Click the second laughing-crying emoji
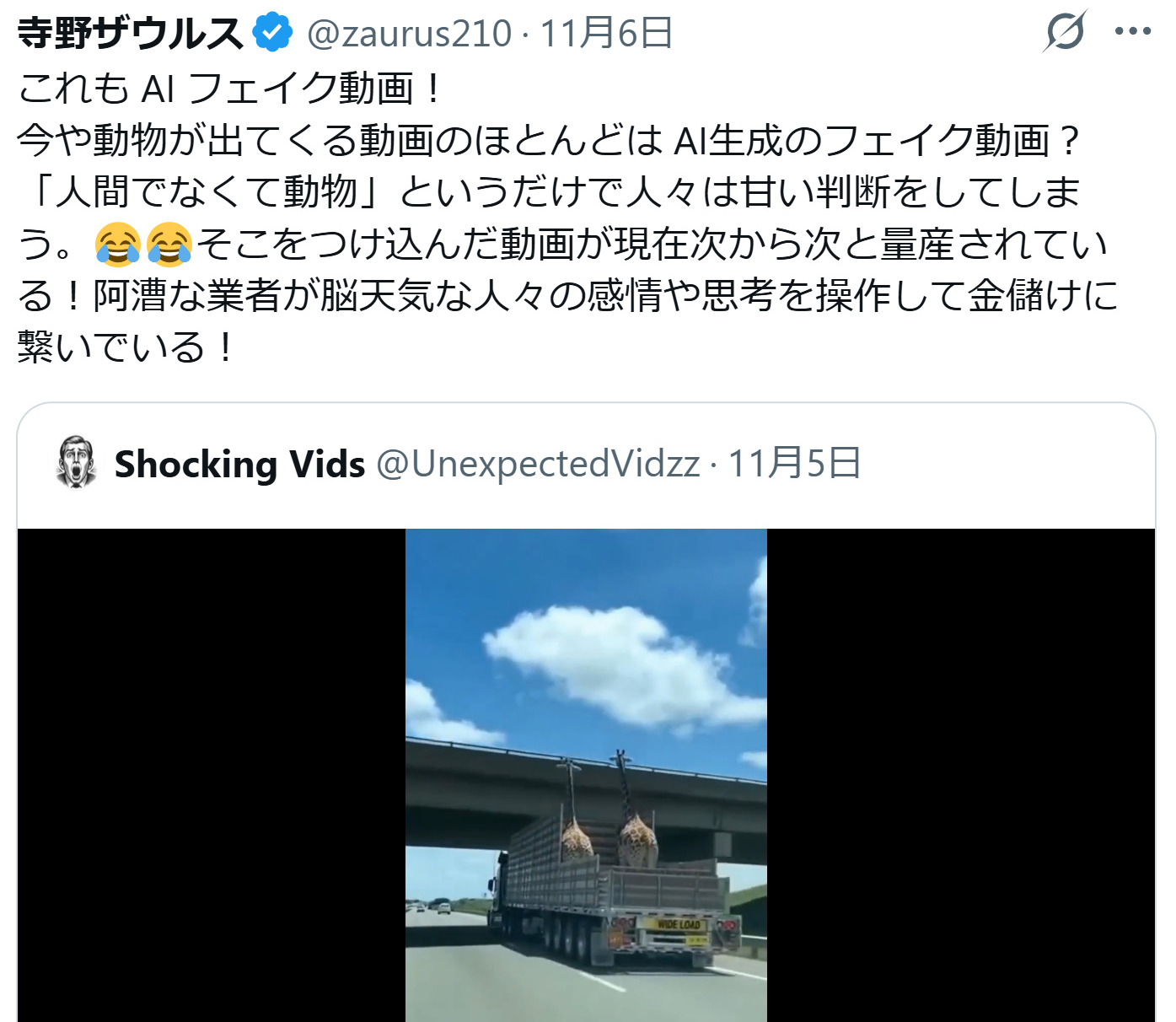1176x1022 pixels. [x=169, y=245]
